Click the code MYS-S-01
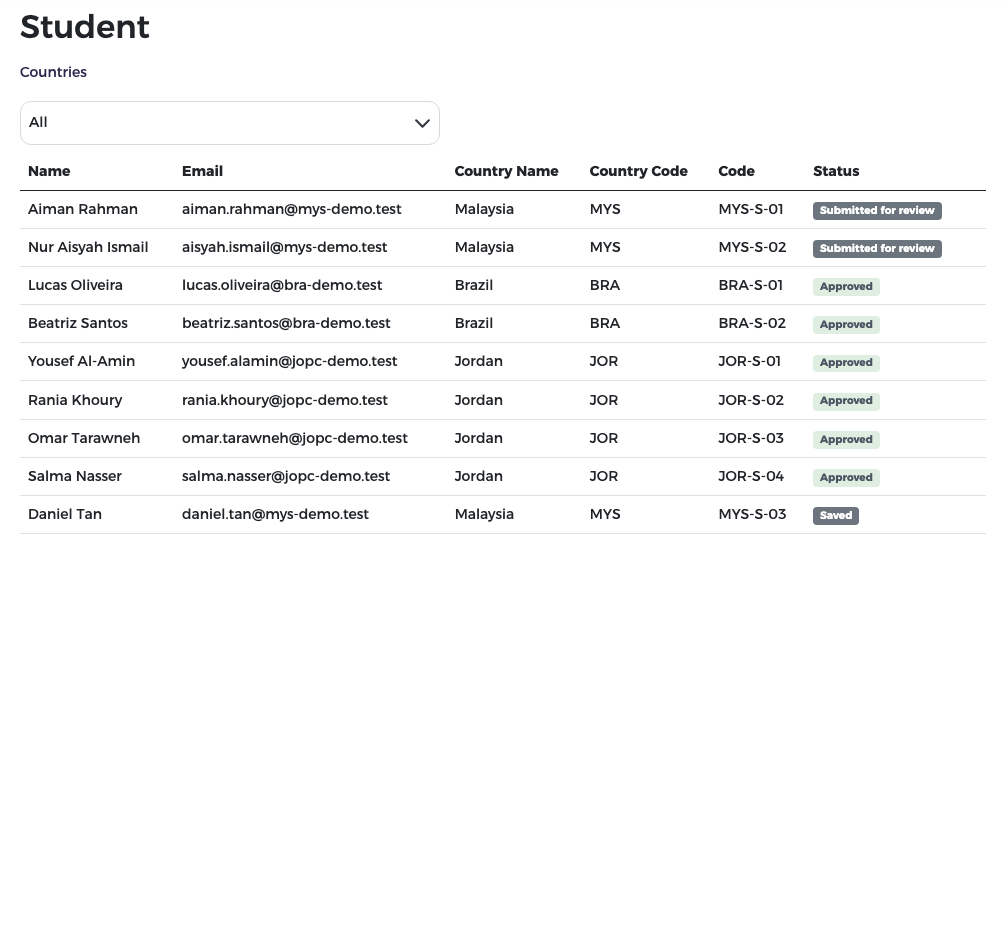 pos(751,209)
